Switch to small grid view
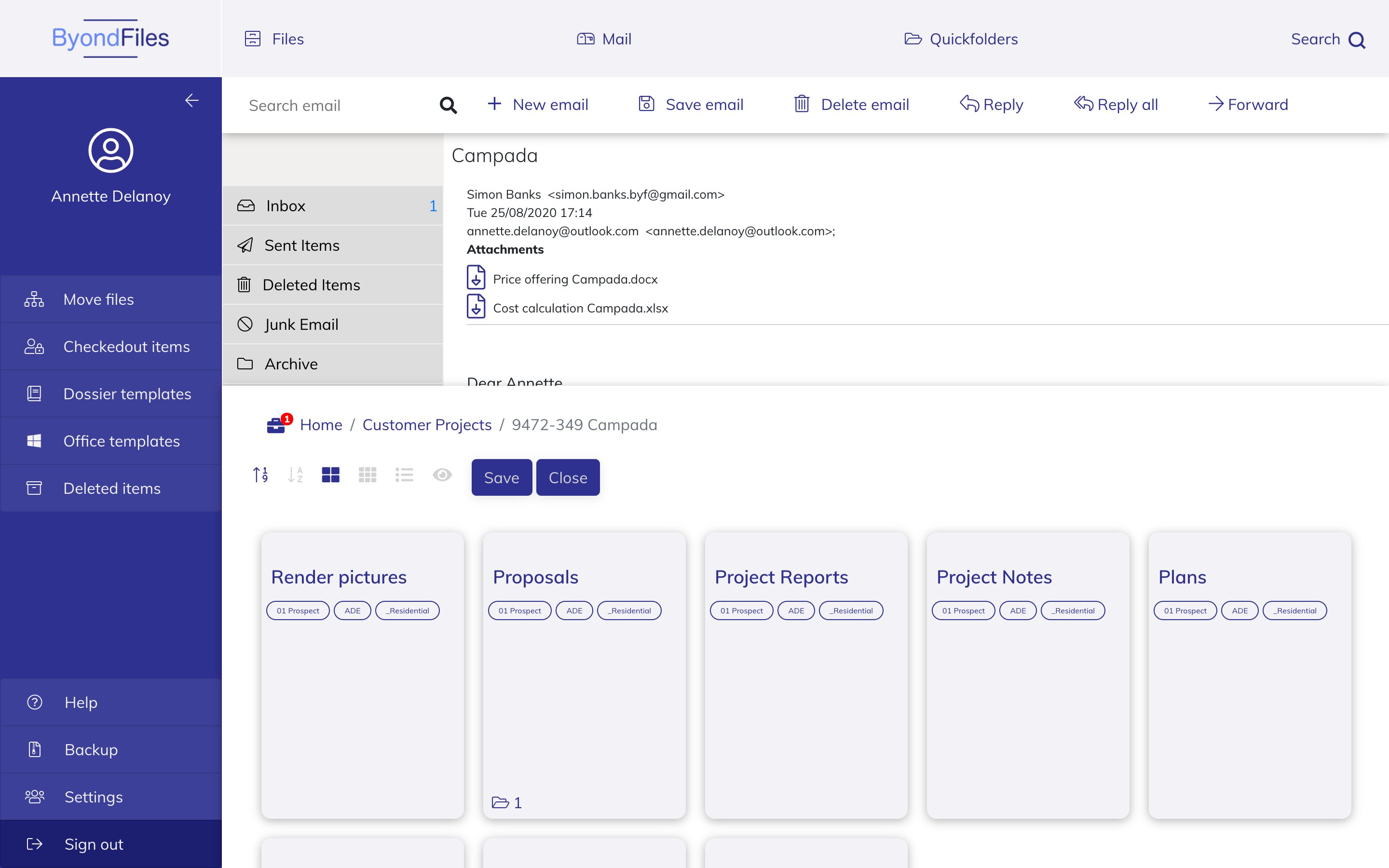 368,475
